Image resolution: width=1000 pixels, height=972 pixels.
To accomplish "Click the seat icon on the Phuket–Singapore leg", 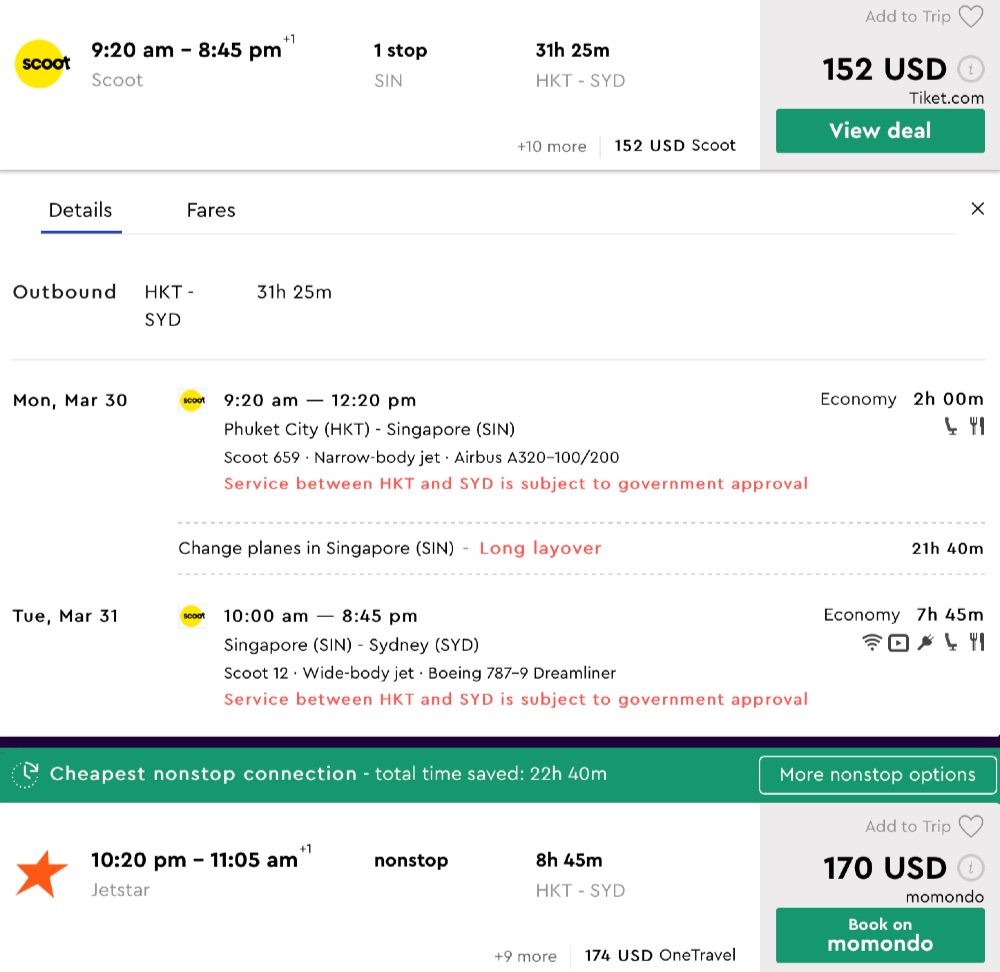I will click(x=951, y=427).
